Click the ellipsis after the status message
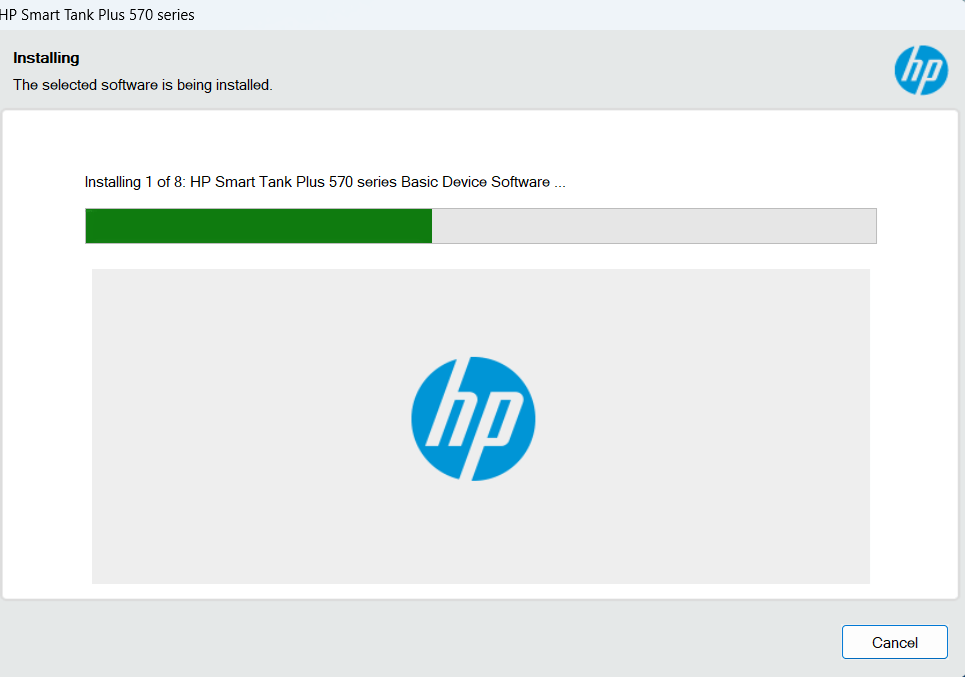965x677 pixels. coord(561,183)
